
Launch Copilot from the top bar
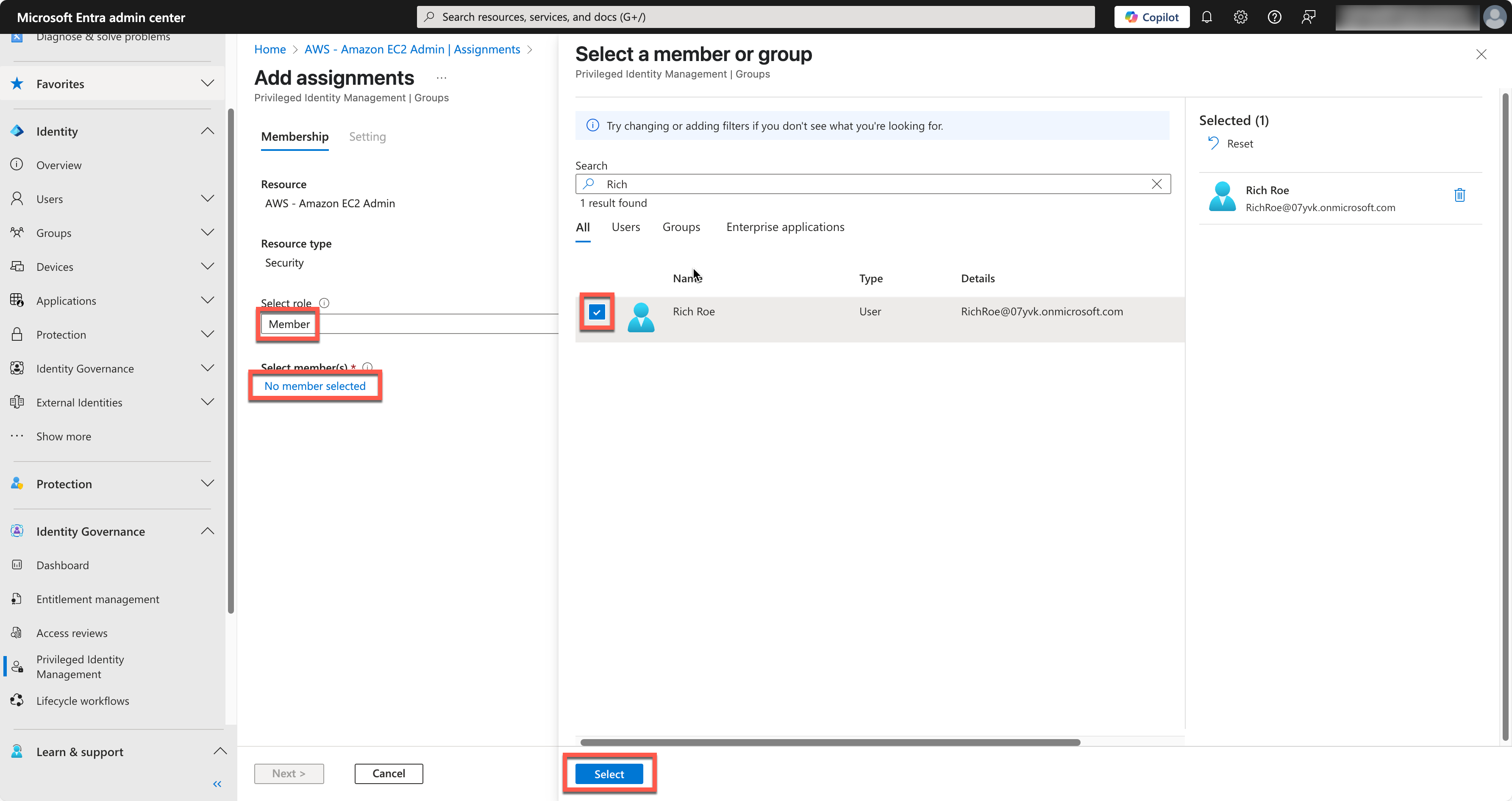pos(1151,17)
